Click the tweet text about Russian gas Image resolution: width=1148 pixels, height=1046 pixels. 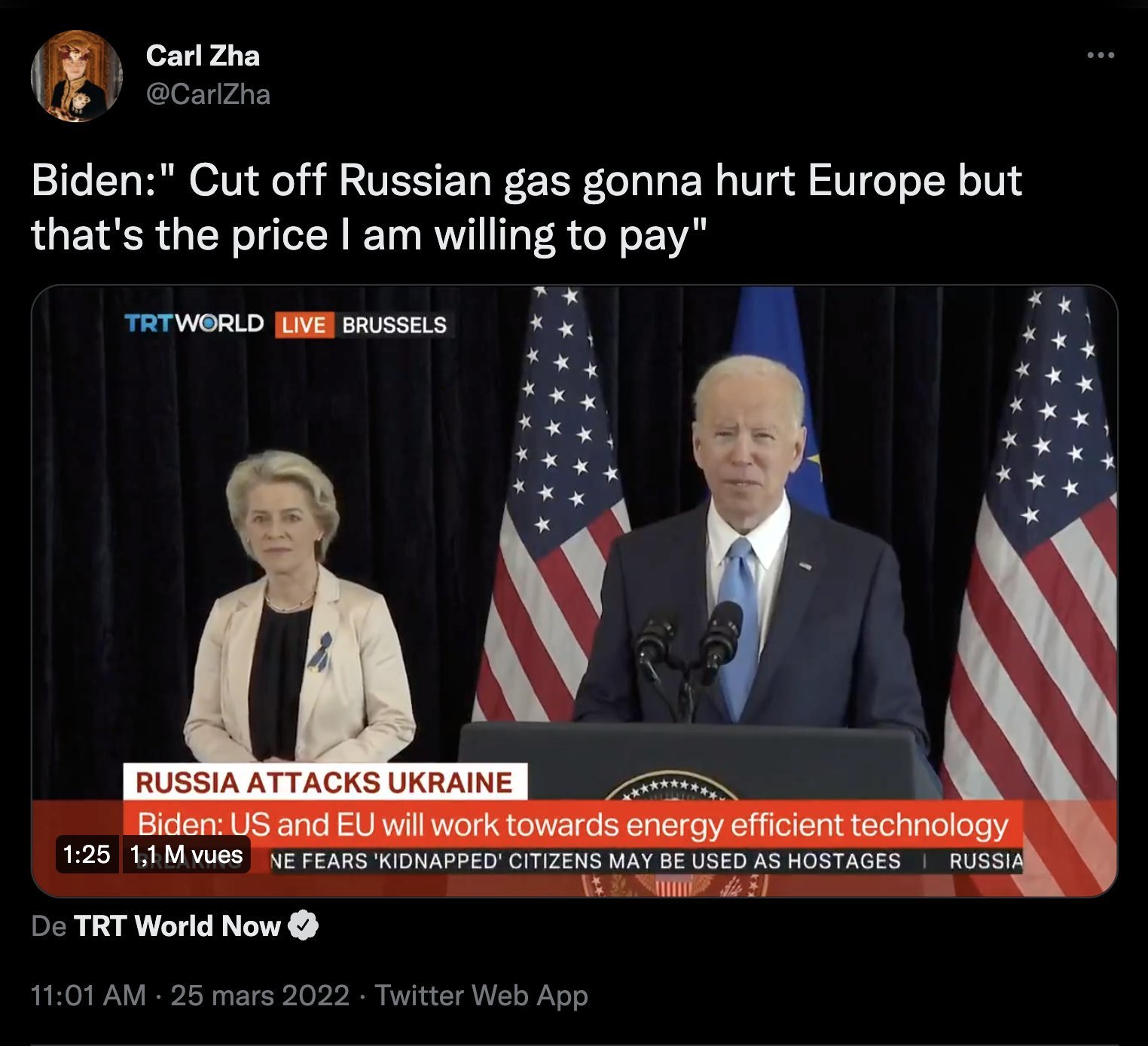pyautogui.click(x=527, y=207)
